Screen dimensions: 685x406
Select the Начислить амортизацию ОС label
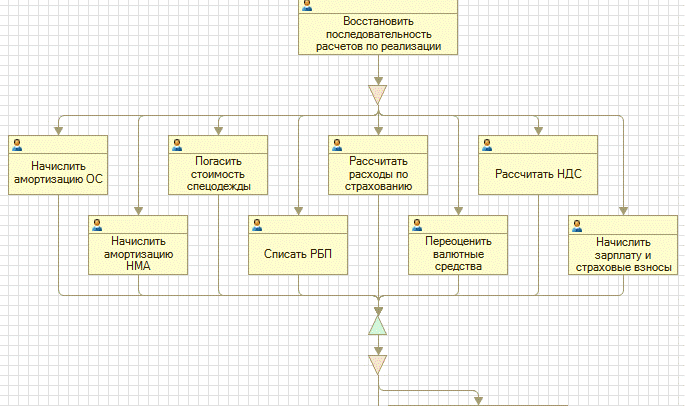click(x=58, y=172)
